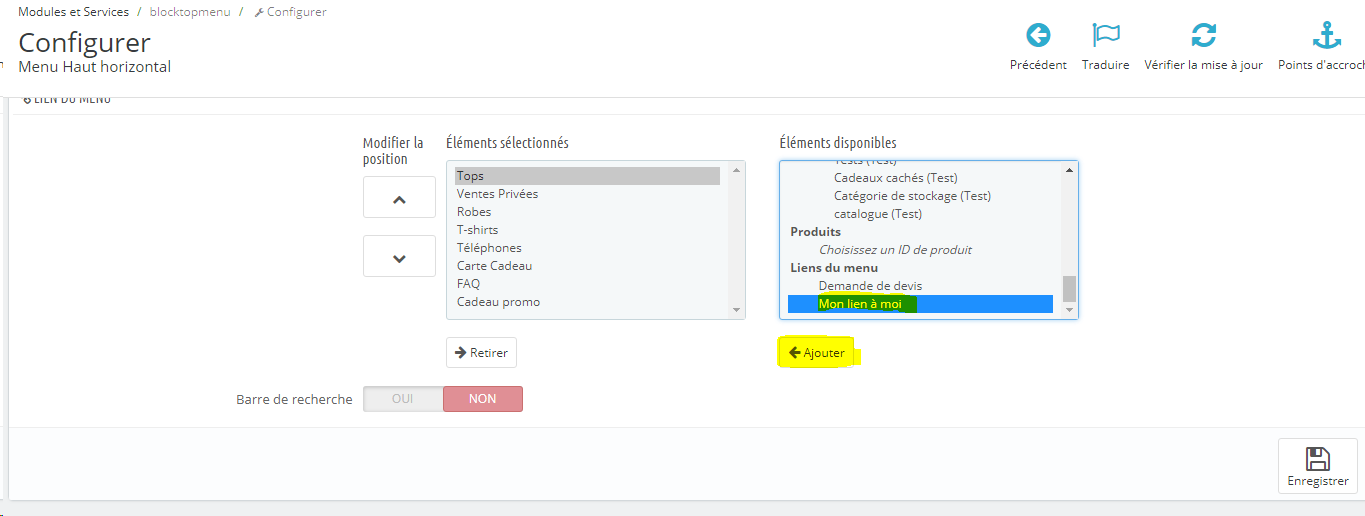The image size is (1365, 516).
Task: Open Modules et Services breadcrumb
Action: click(x=73, y=12)
